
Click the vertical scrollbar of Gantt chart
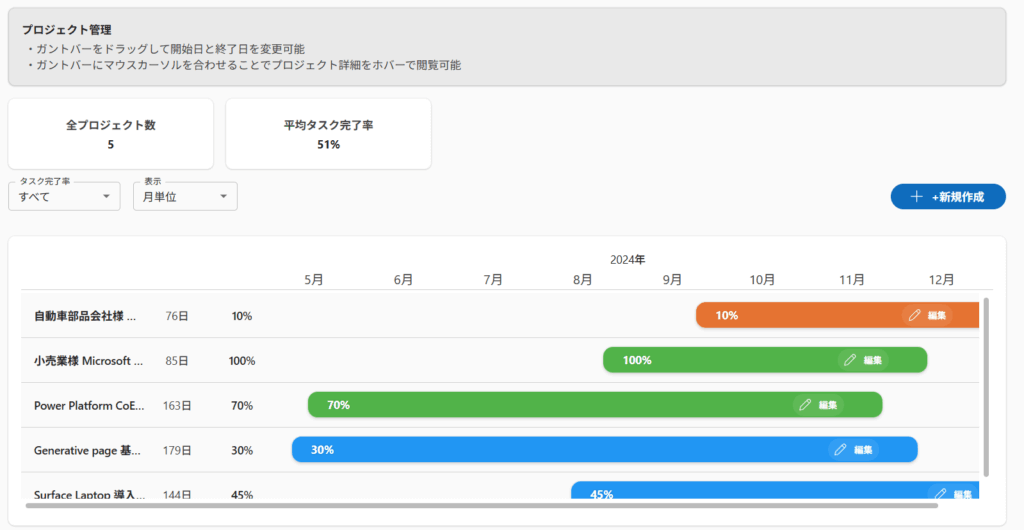987,386
